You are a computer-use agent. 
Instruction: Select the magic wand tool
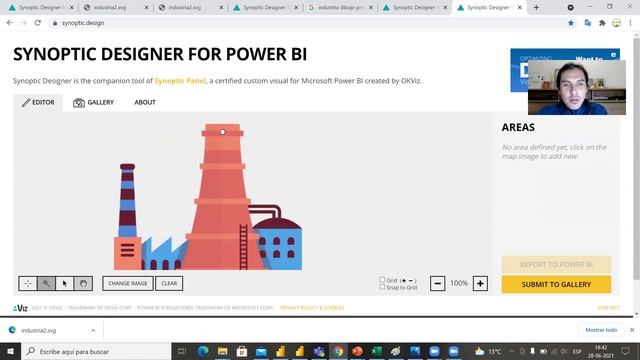tap(46, 283)
